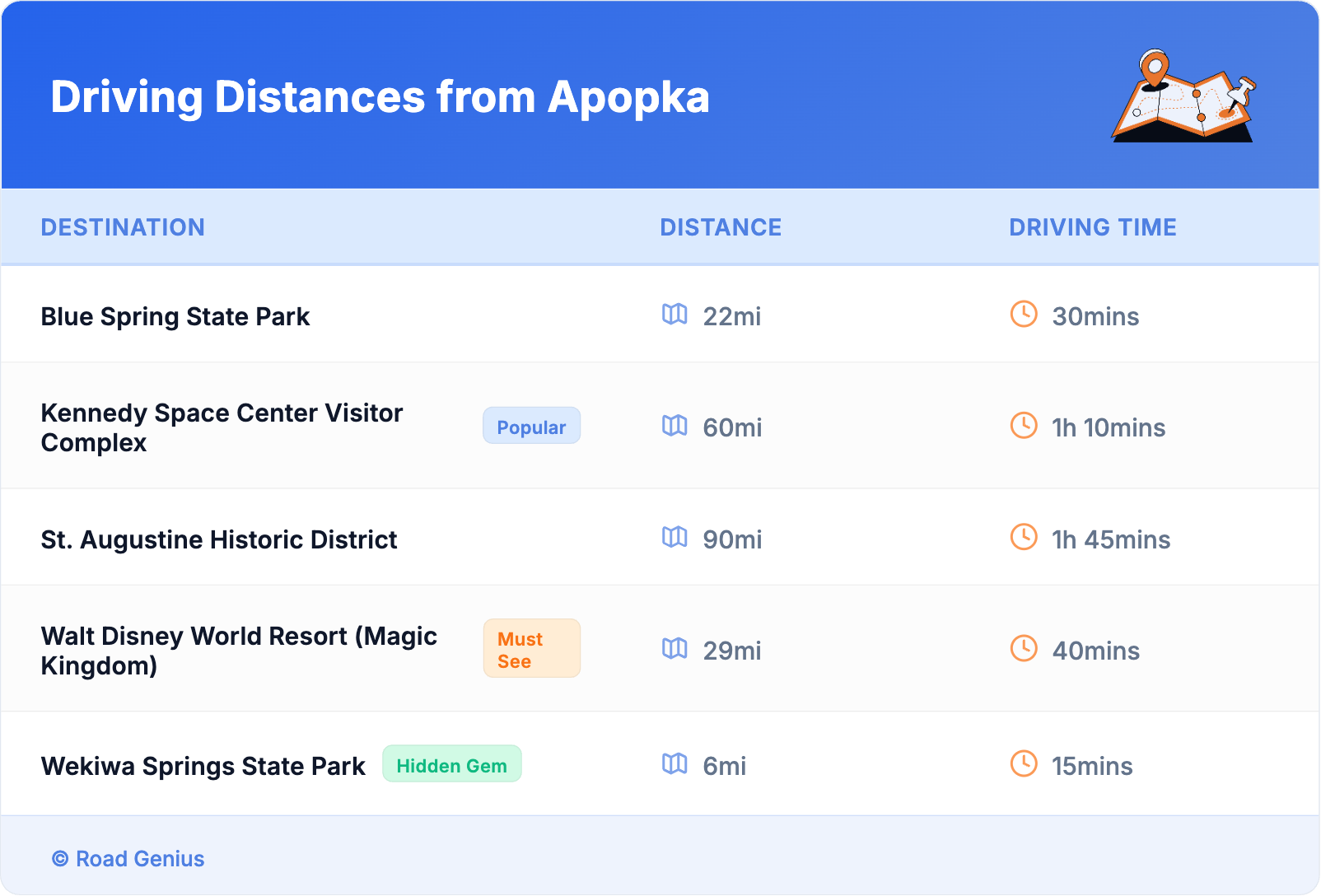Viewport: 1321px width, 896px height.
Task: Click the Hidden Gem badge
Action: pyautogui.click(x=451, y=765)
